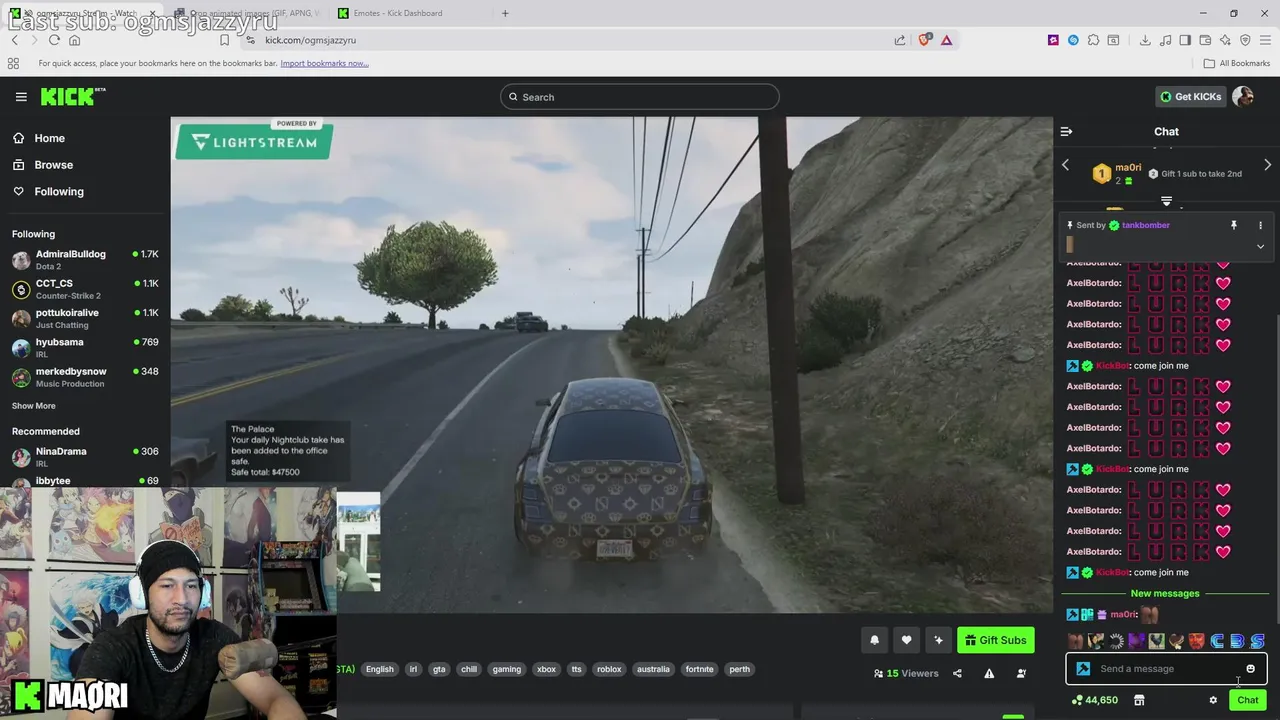Image resolution: width=1280 pixels, height=720 pixels.
Task: Open the All Bookmarks folder
Action: coord(1237,63)
